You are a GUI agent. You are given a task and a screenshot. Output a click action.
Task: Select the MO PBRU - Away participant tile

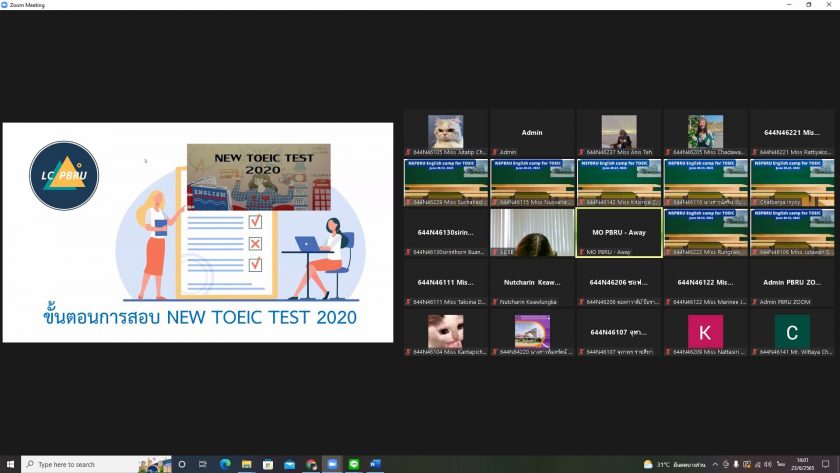tap(619, 232)
